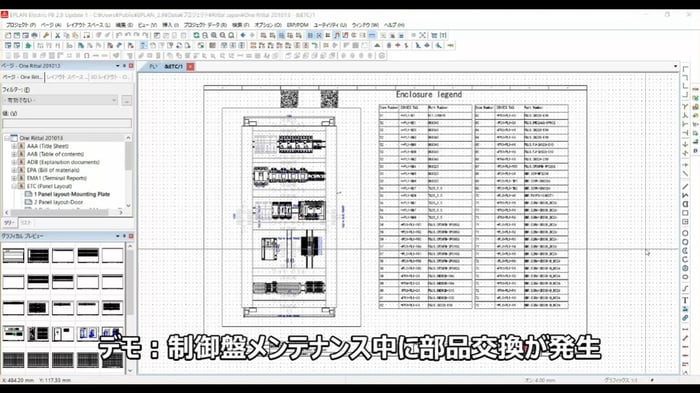This screenshot has width=700, height=393.
Task: Switch to the 3D レイアウト panel tab
Action: coord(110,77)
